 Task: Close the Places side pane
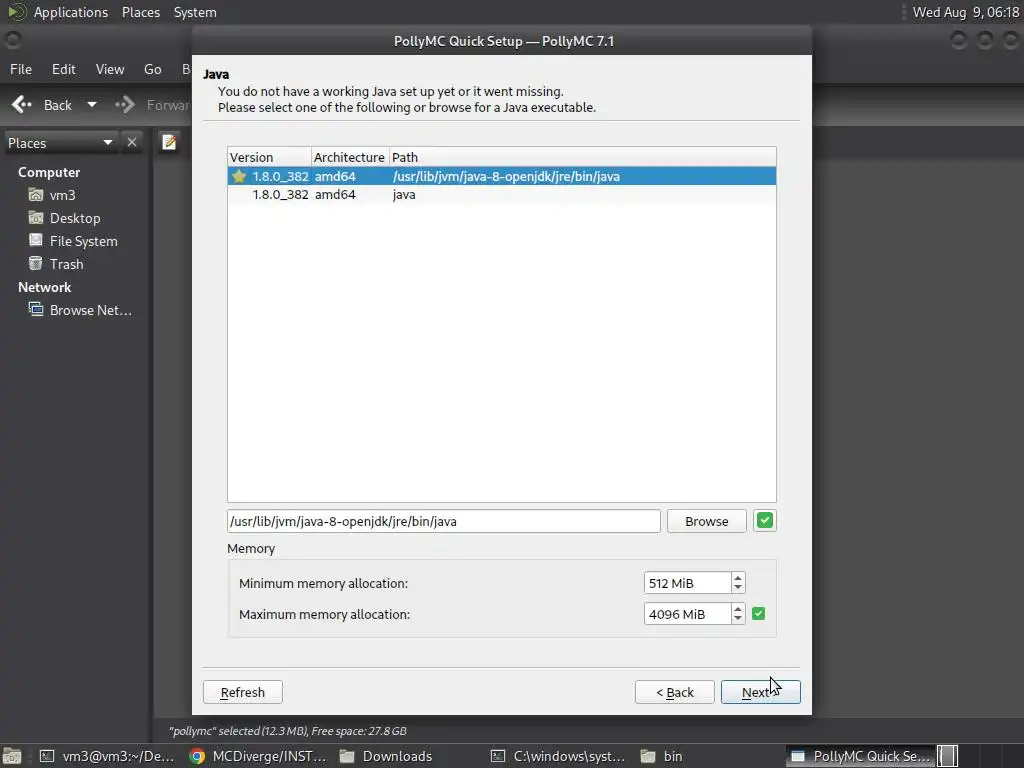[x=132, y=142]
